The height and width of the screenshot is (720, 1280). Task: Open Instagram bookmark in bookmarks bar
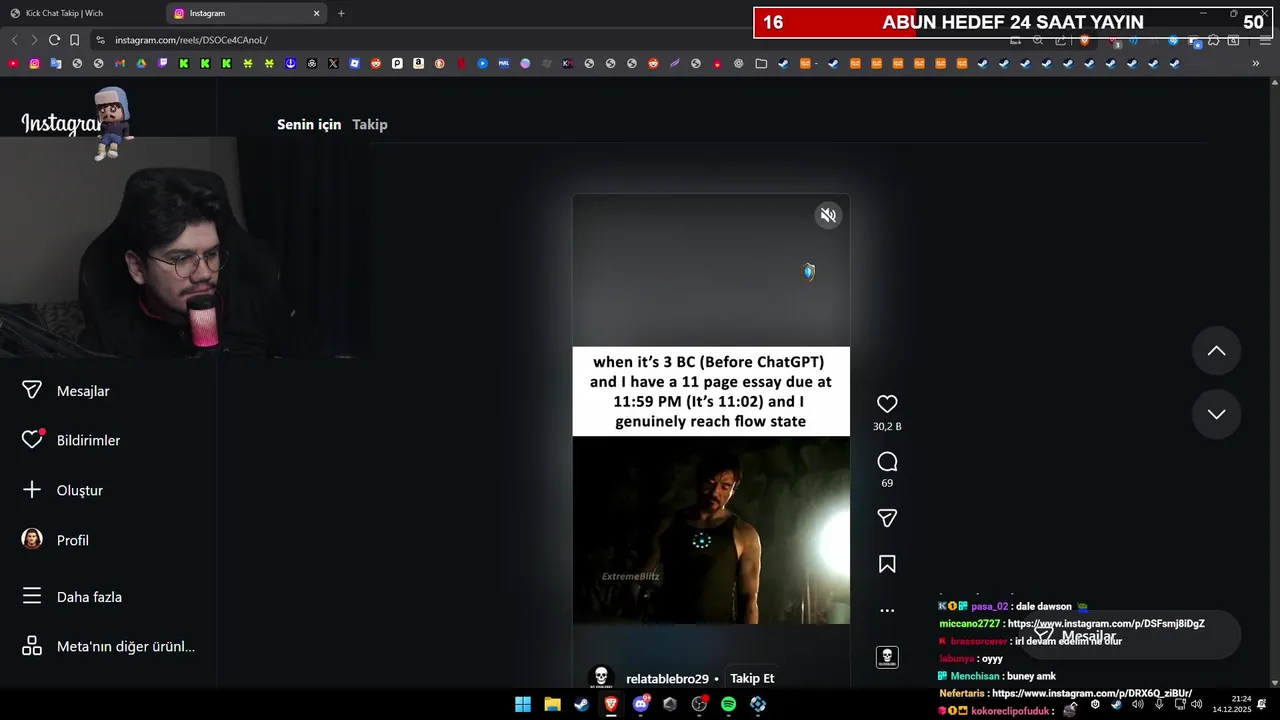pyautogui.click(x=34, y=63)
